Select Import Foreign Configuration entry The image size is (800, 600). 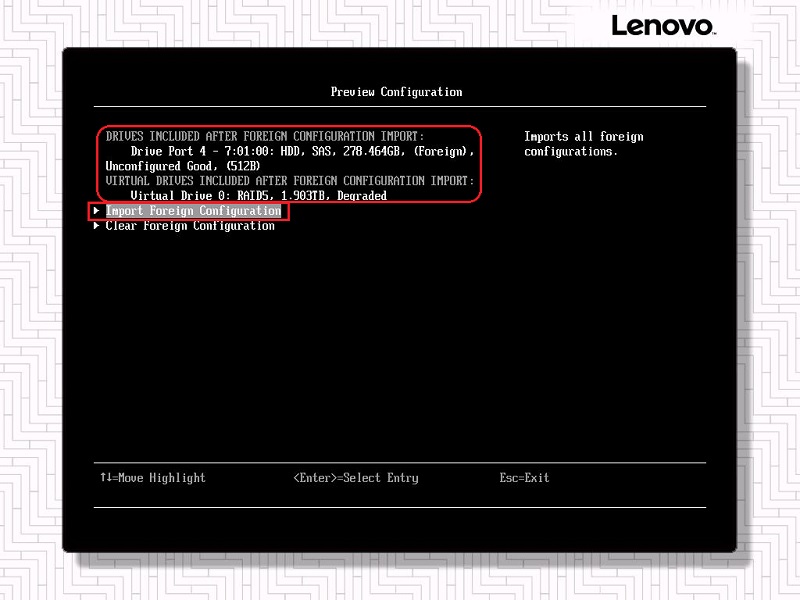[x=193, y=211]
